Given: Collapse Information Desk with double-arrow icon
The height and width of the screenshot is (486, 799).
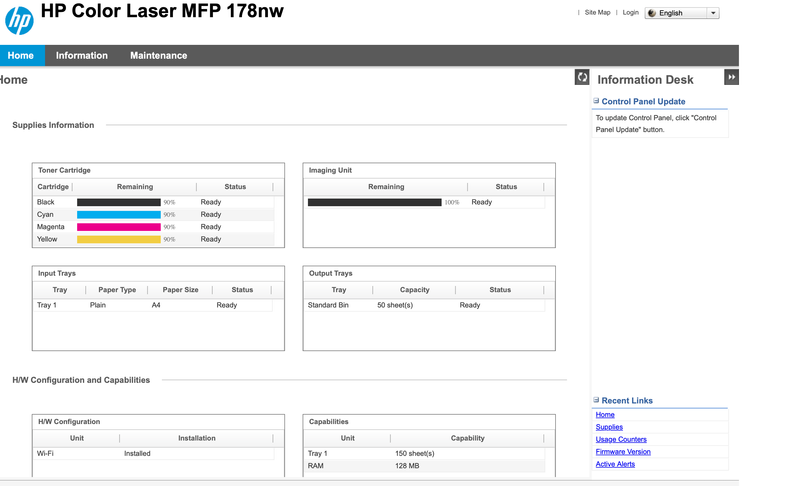Looking at the screenshot, I should tap(731, 77).
